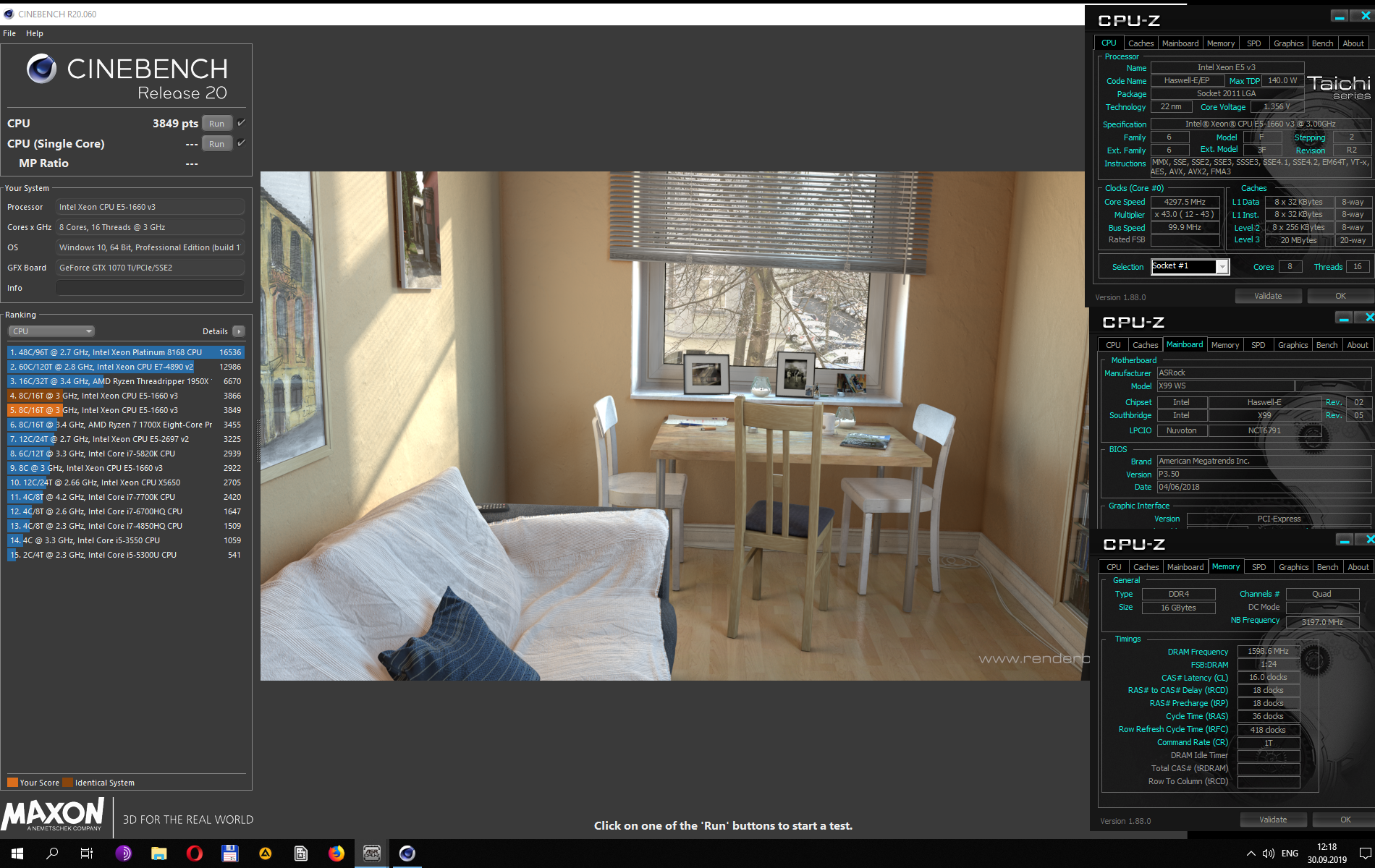Select ranking entry Xeon Platinum 8168

click(126, 352)
